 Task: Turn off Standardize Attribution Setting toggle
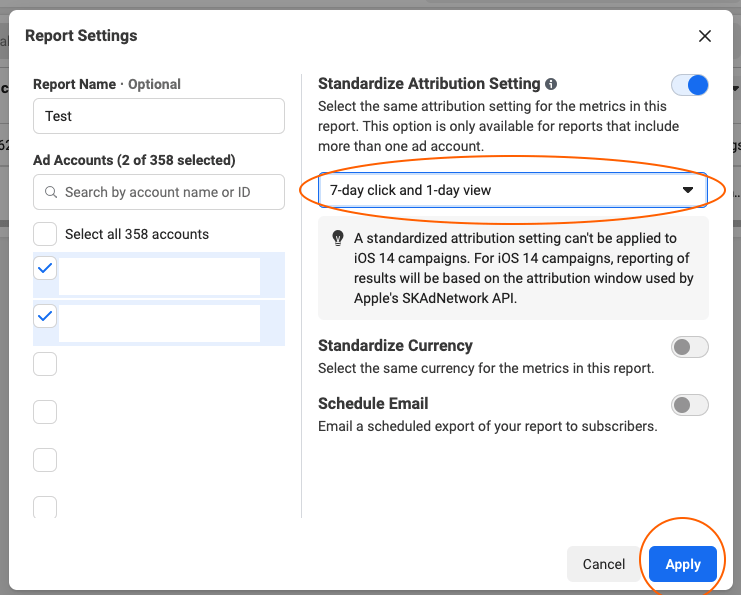tap(689, 86)
